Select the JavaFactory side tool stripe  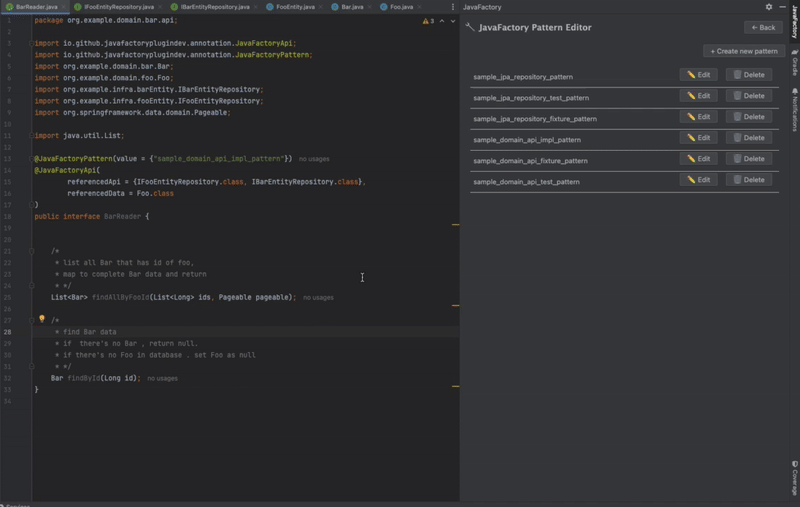click(x=795, y=21)
